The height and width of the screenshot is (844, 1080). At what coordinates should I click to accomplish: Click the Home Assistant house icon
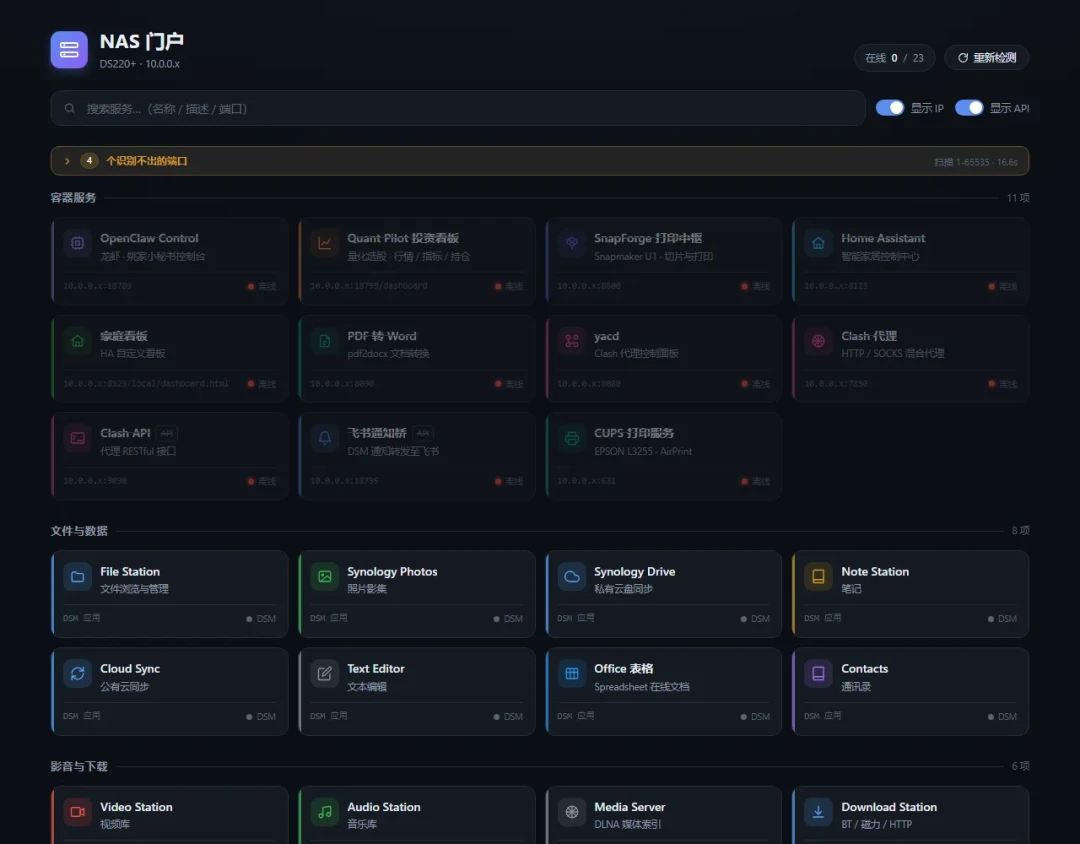pyautogui.click(x=818, y=243)
